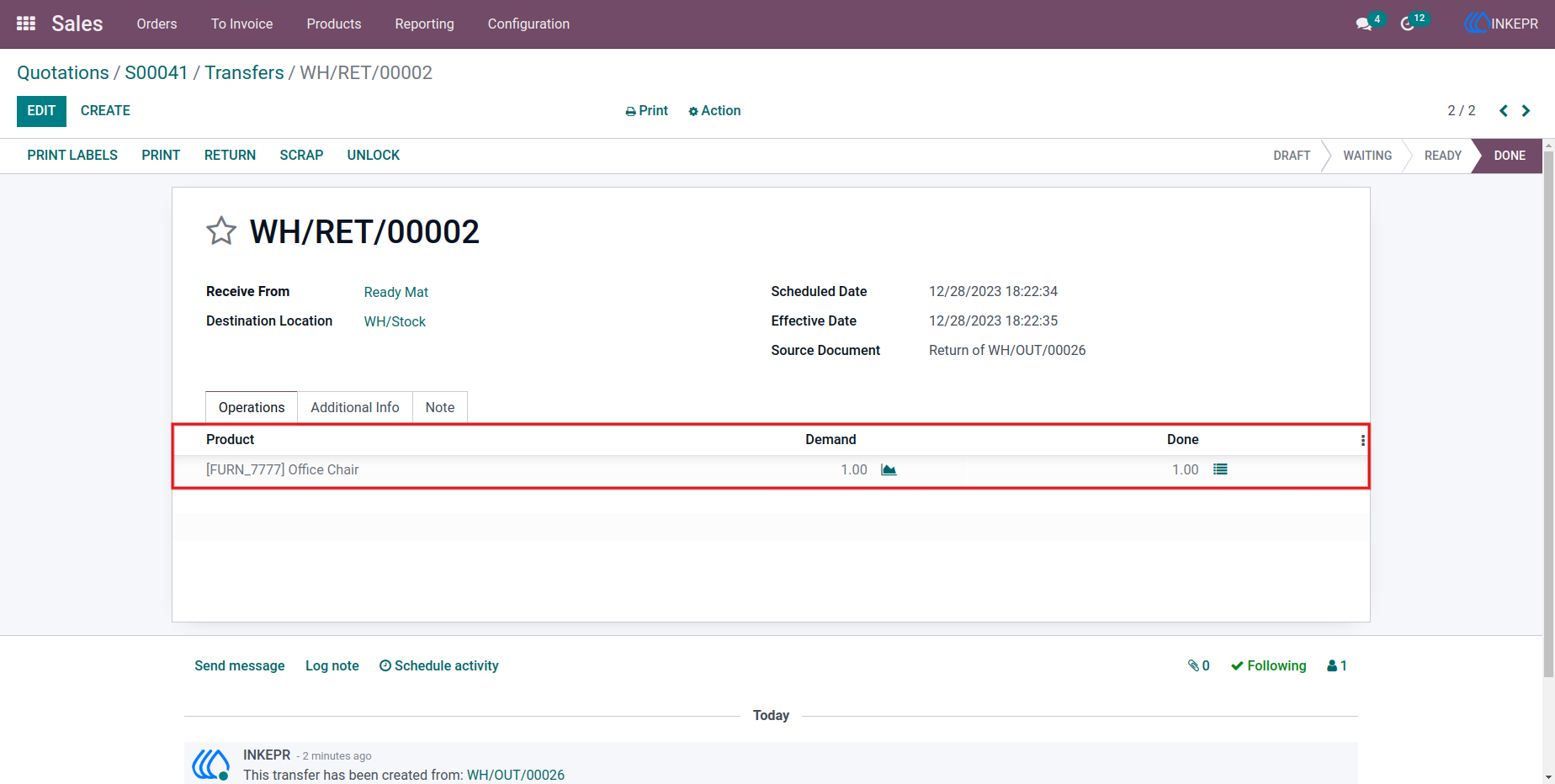Click the INKEPR user menu
The width and height of the screenshot is (1555, 784).
1501,24
